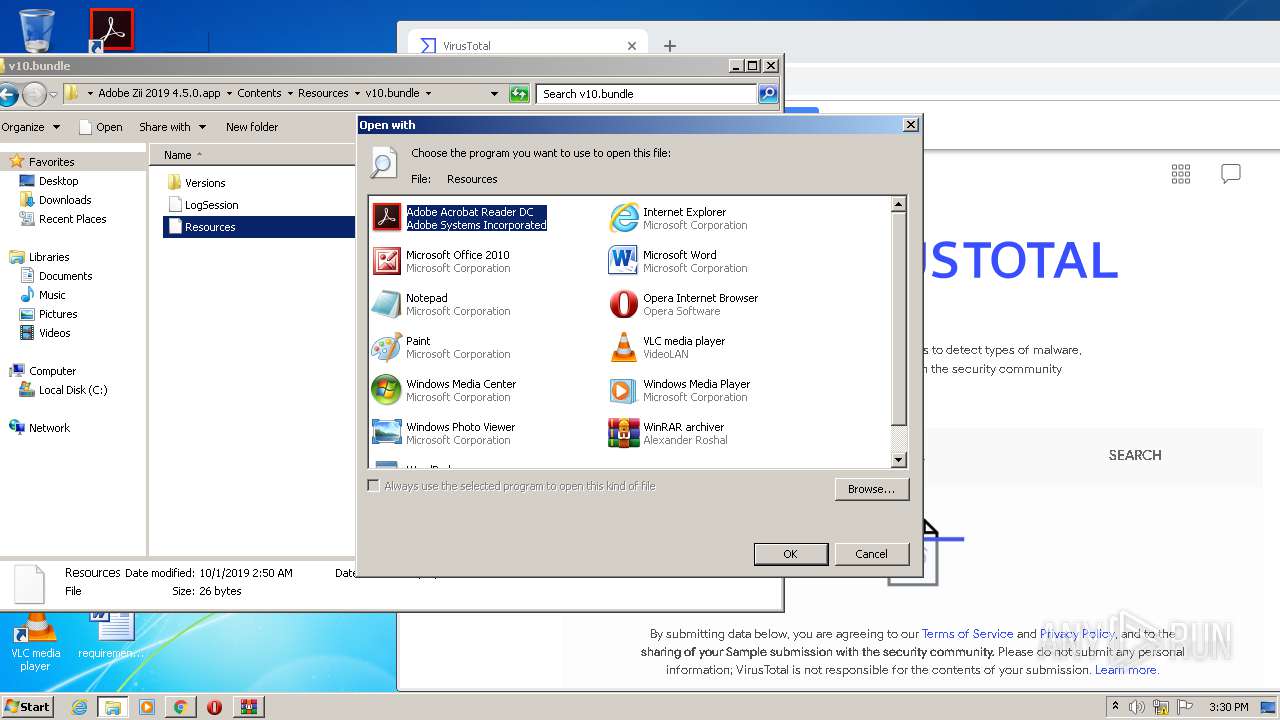
Task: Select Microsoft Office 2010 icon
Action: coord(386,260)
